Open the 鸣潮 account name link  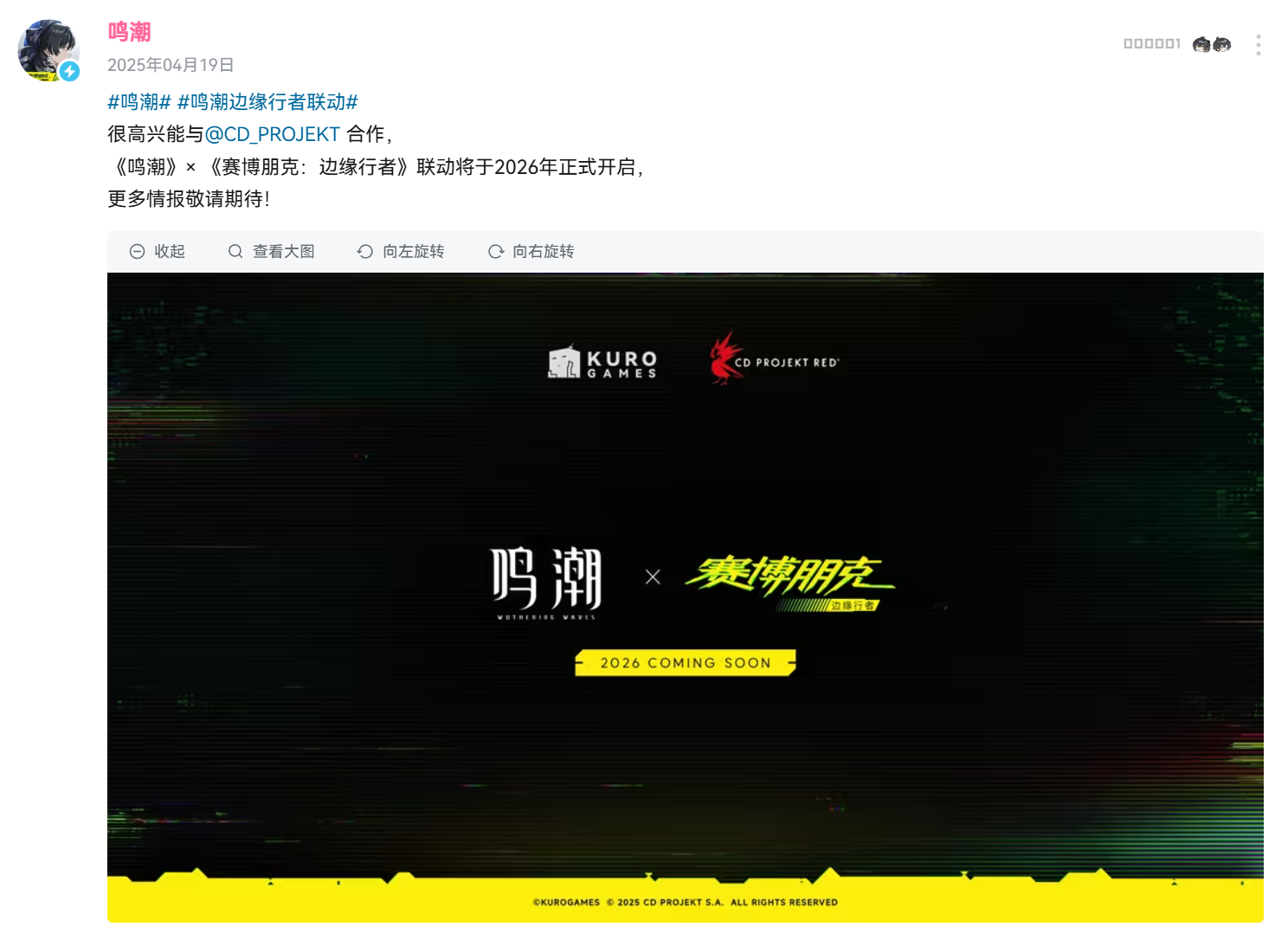[x=129, y=32]
